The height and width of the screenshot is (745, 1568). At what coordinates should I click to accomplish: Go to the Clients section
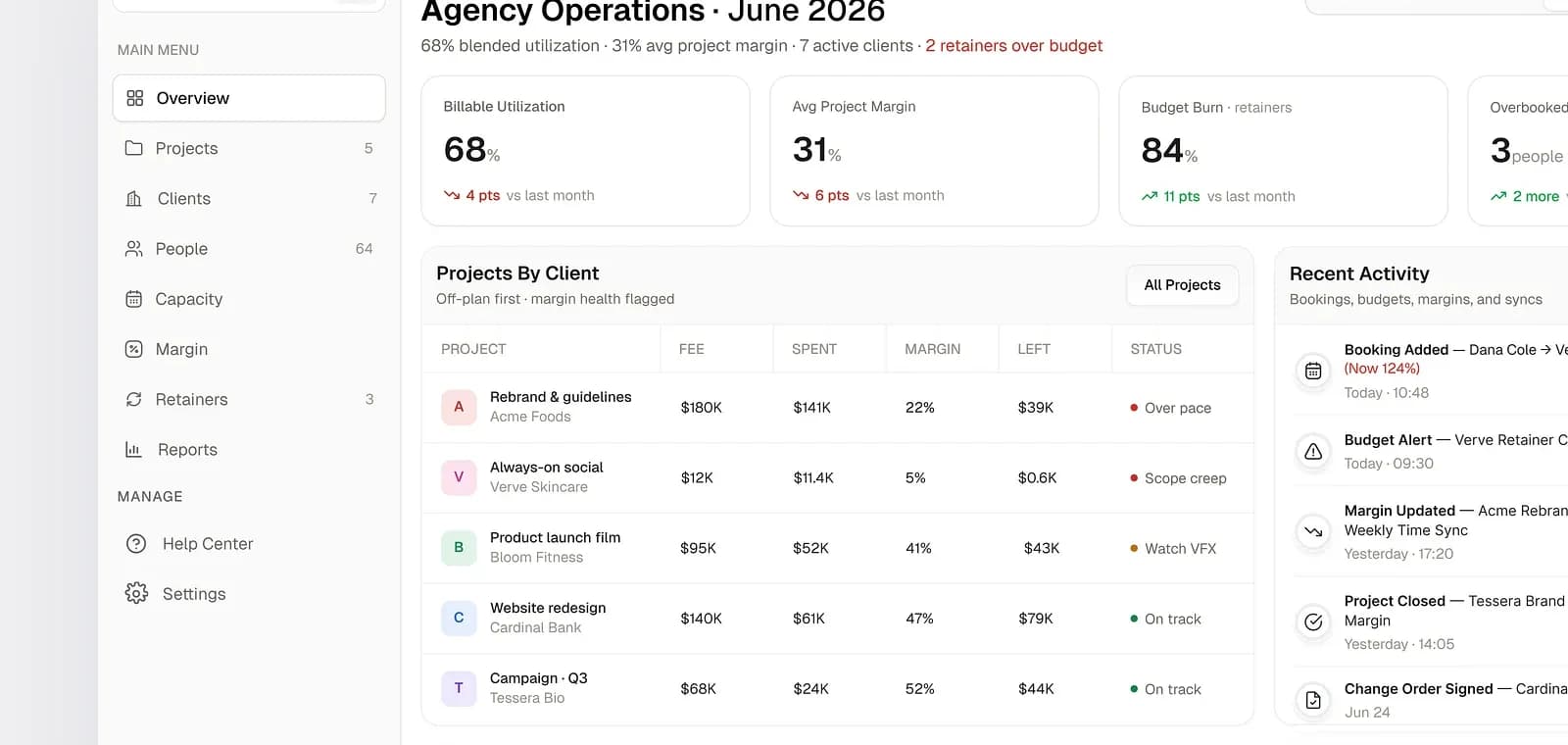pos(249,199)
